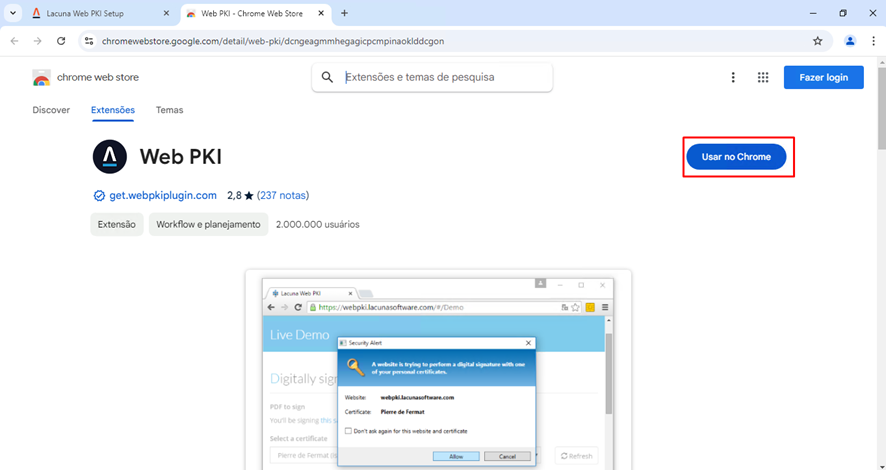This screenshot has height=470, width=886.
Task: Open the tab search dropdown arrow
Action: (x=12, y=13)
